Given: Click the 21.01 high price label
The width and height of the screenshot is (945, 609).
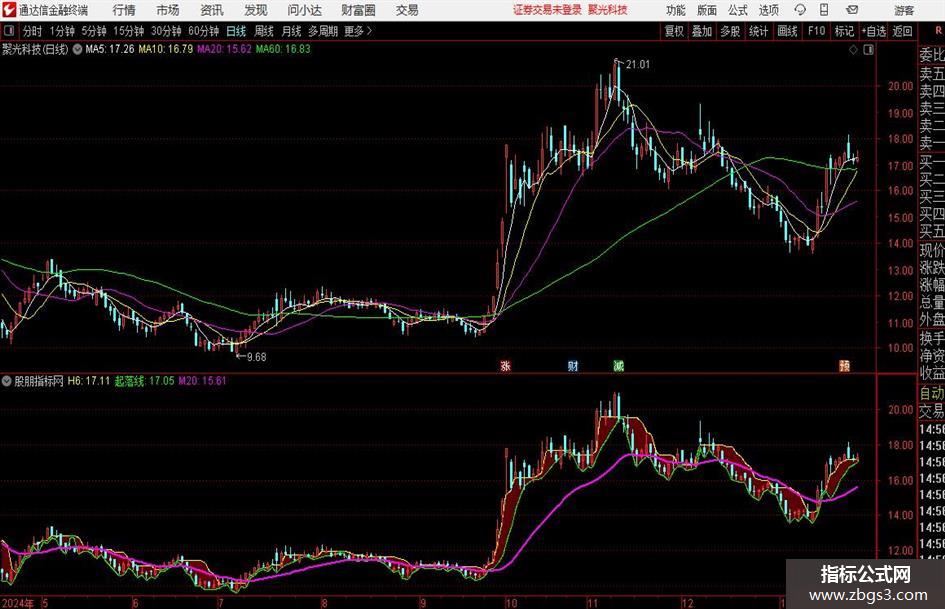Looking at the screenshot, I should pos(638,65).
